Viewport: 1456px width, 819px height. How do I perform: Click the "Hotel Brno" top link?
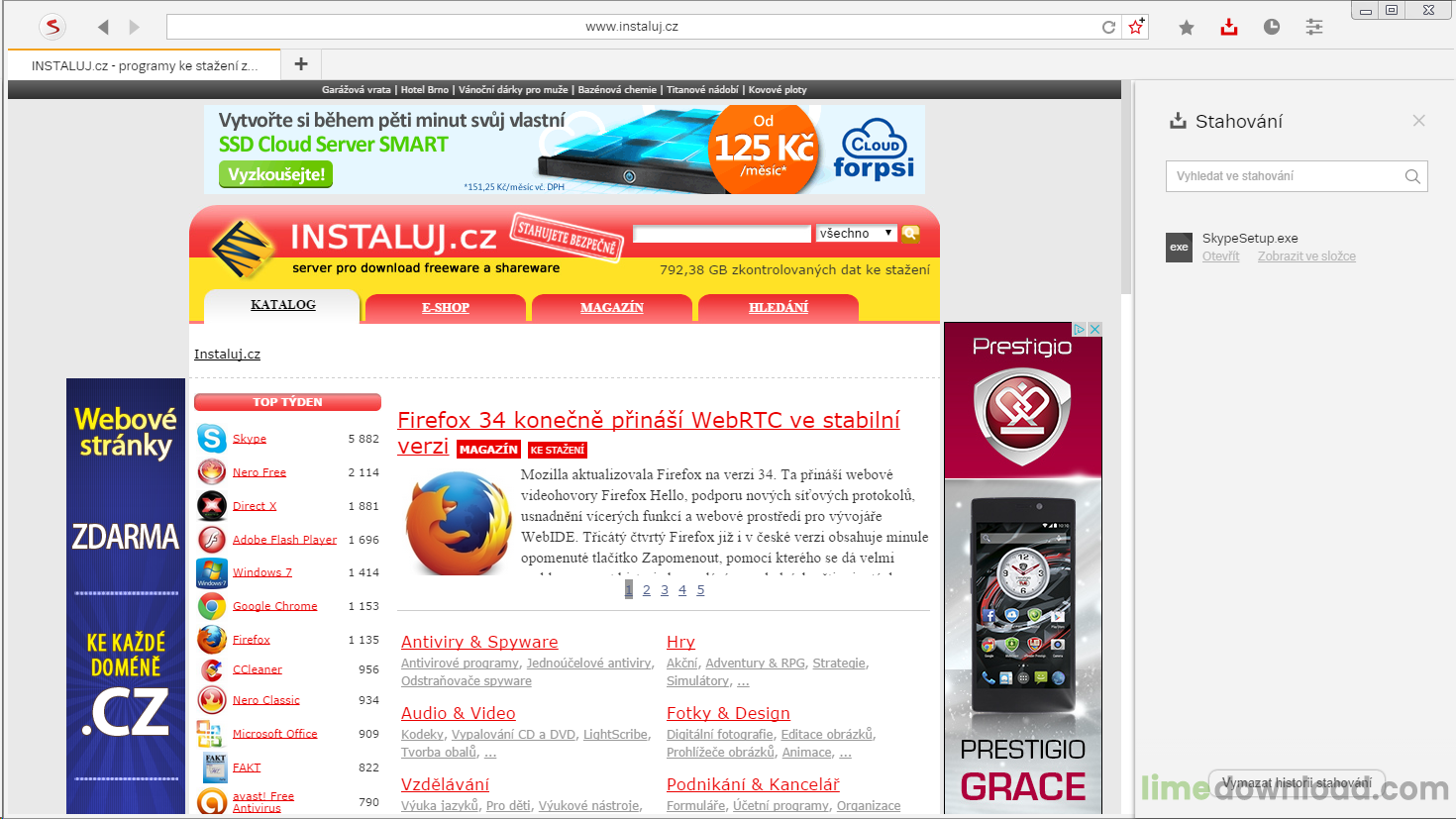(425, 89)
